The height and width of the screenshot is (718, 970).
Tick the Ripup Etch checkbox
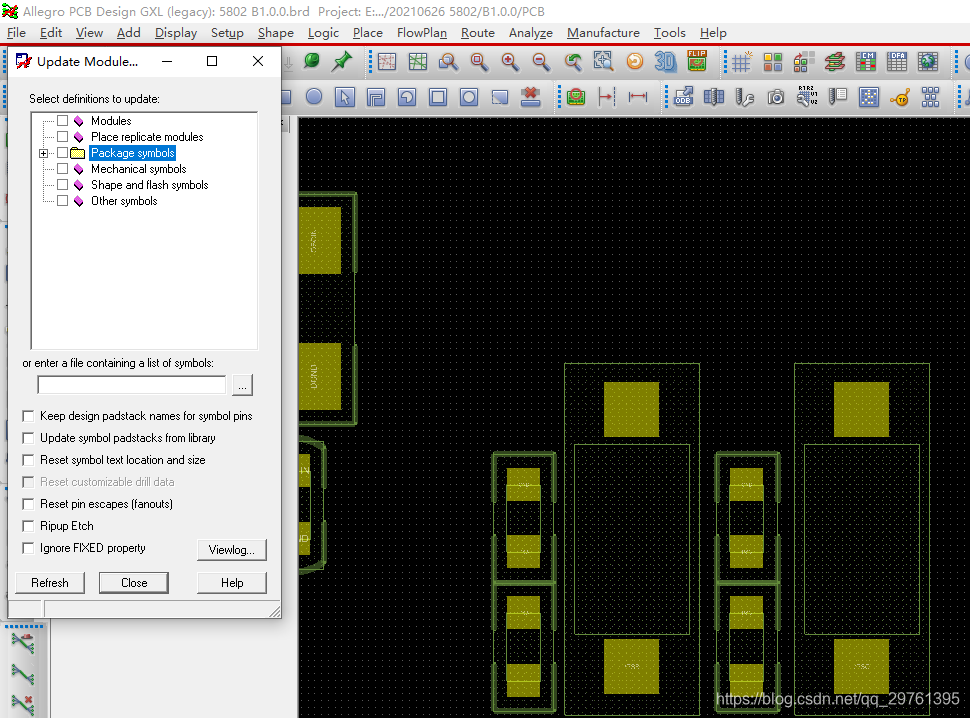[28, 526]
